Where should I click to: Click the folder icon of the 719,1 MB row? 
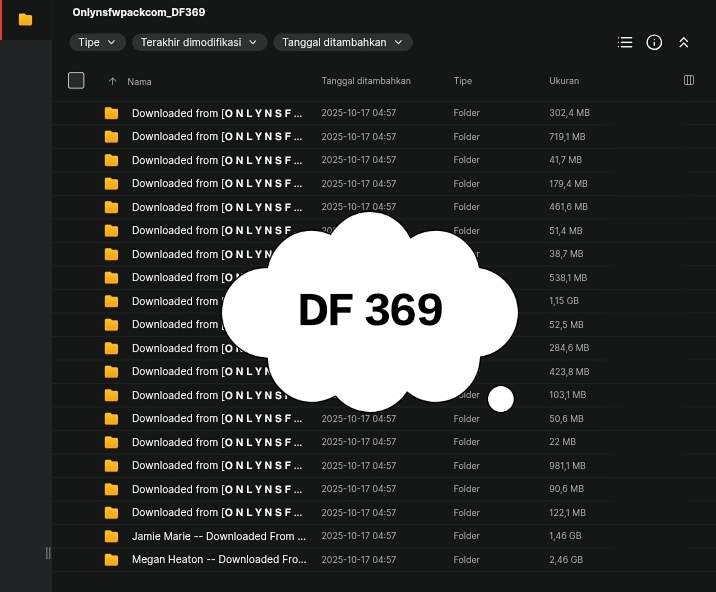pos(111,137)
